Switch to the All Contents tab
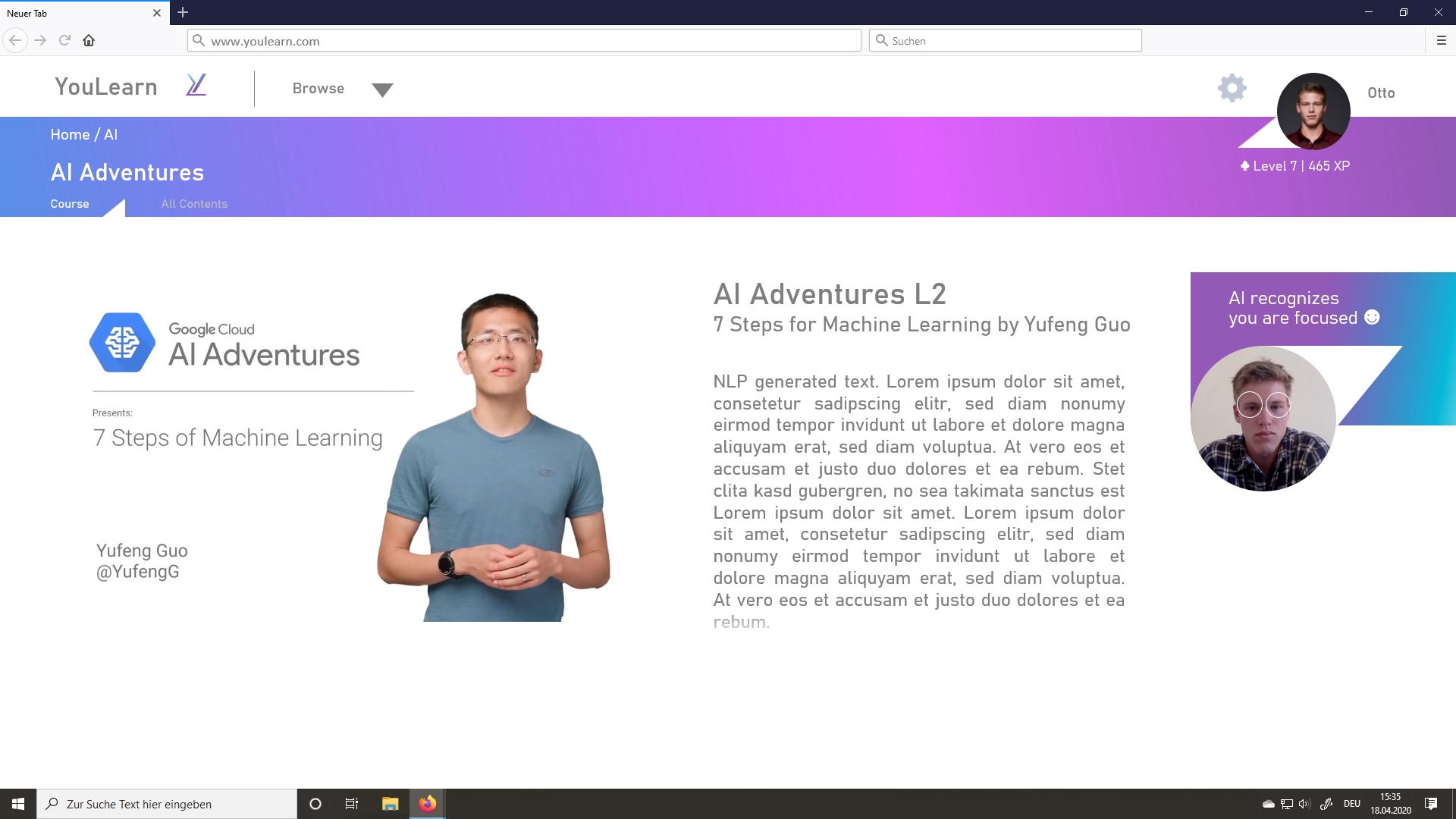This screenshot has height=819, width=1456. point(194,204)
